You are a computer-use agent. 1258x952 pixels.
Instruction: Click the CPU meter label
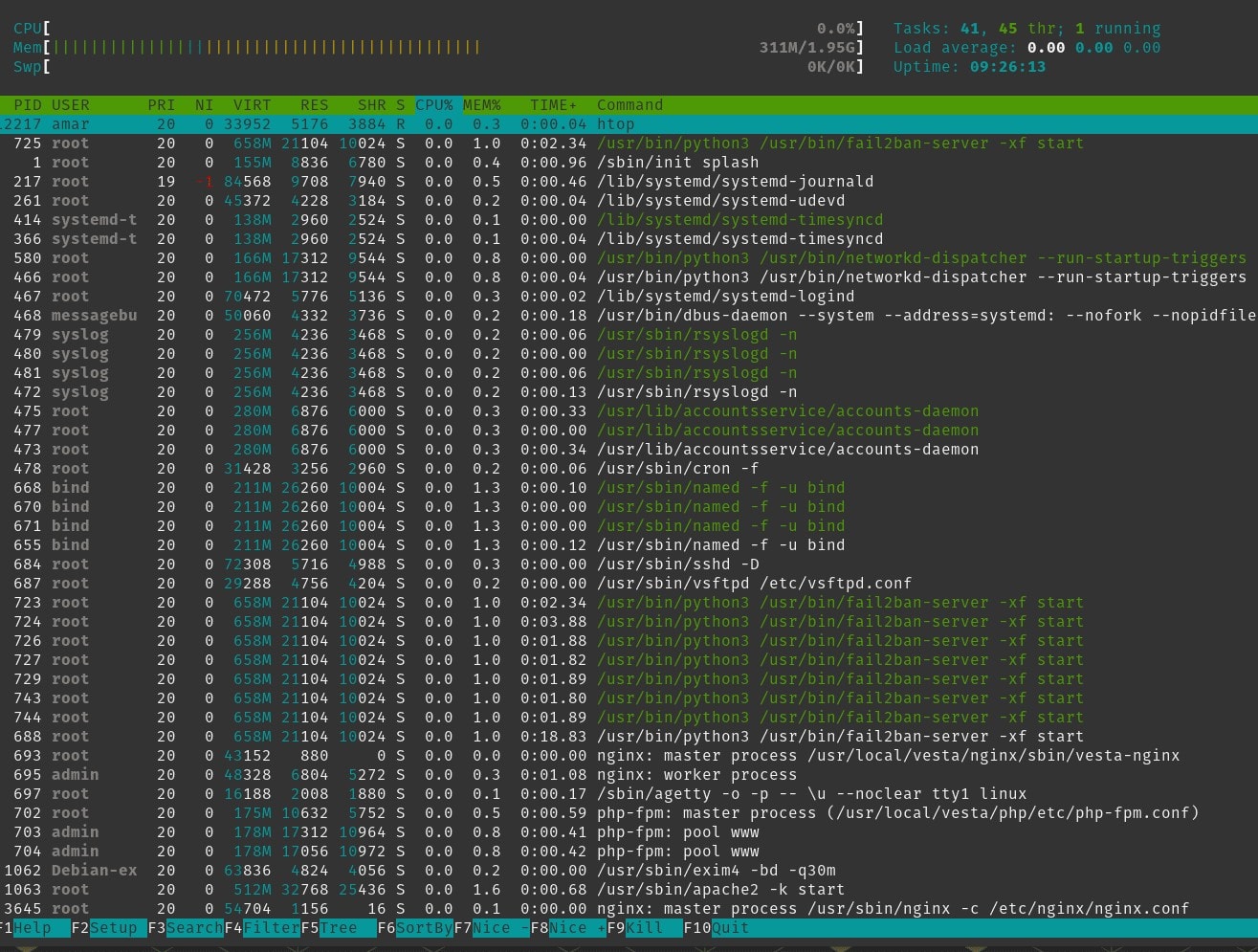coord(28,29)
